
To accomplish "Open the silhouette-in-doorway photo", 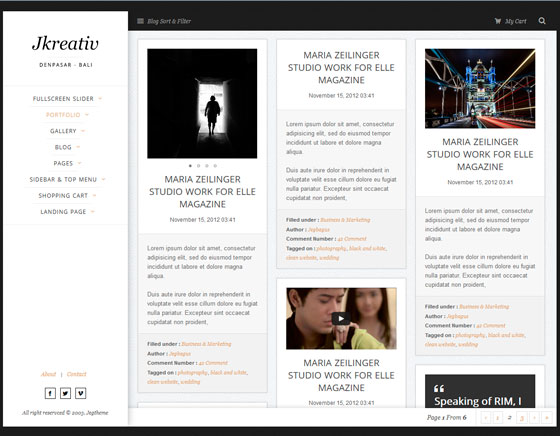I will (202, 104).
